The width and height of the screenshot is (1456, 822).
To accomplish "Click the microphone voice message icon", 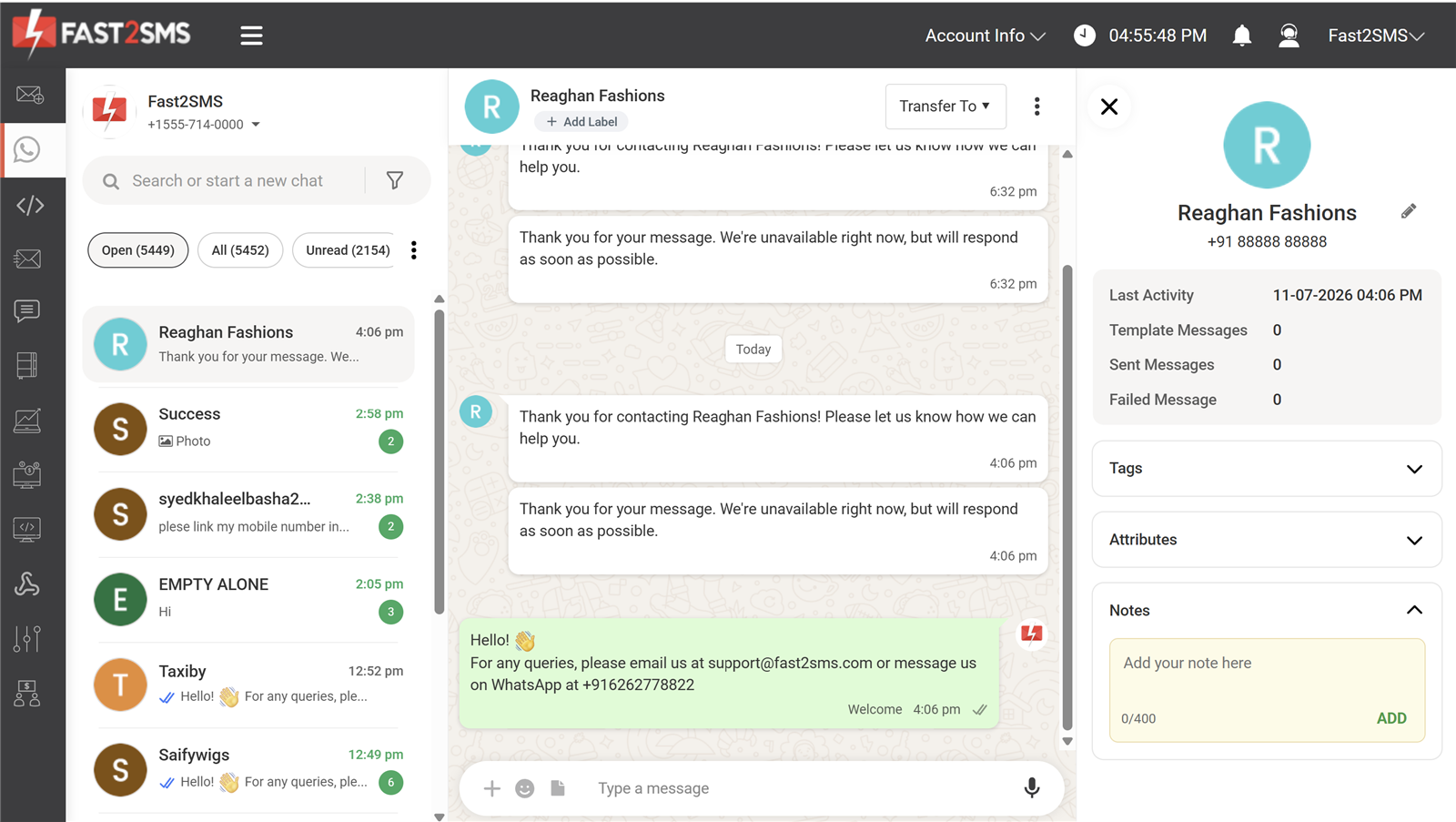I will click(x=1032, y=787).
